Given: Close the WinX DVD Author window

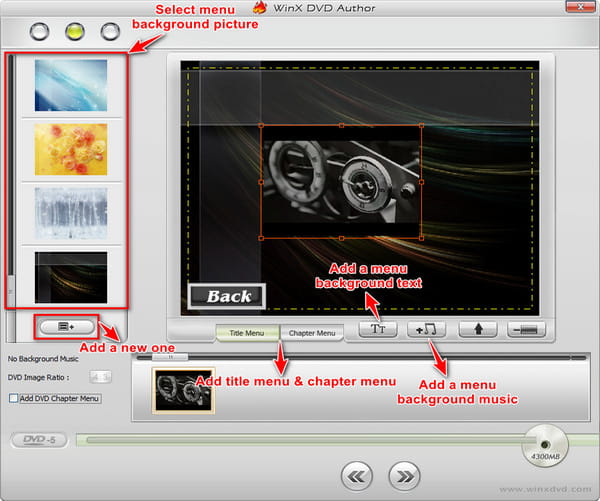Looking at the screenshot, I should coord(580,7).
